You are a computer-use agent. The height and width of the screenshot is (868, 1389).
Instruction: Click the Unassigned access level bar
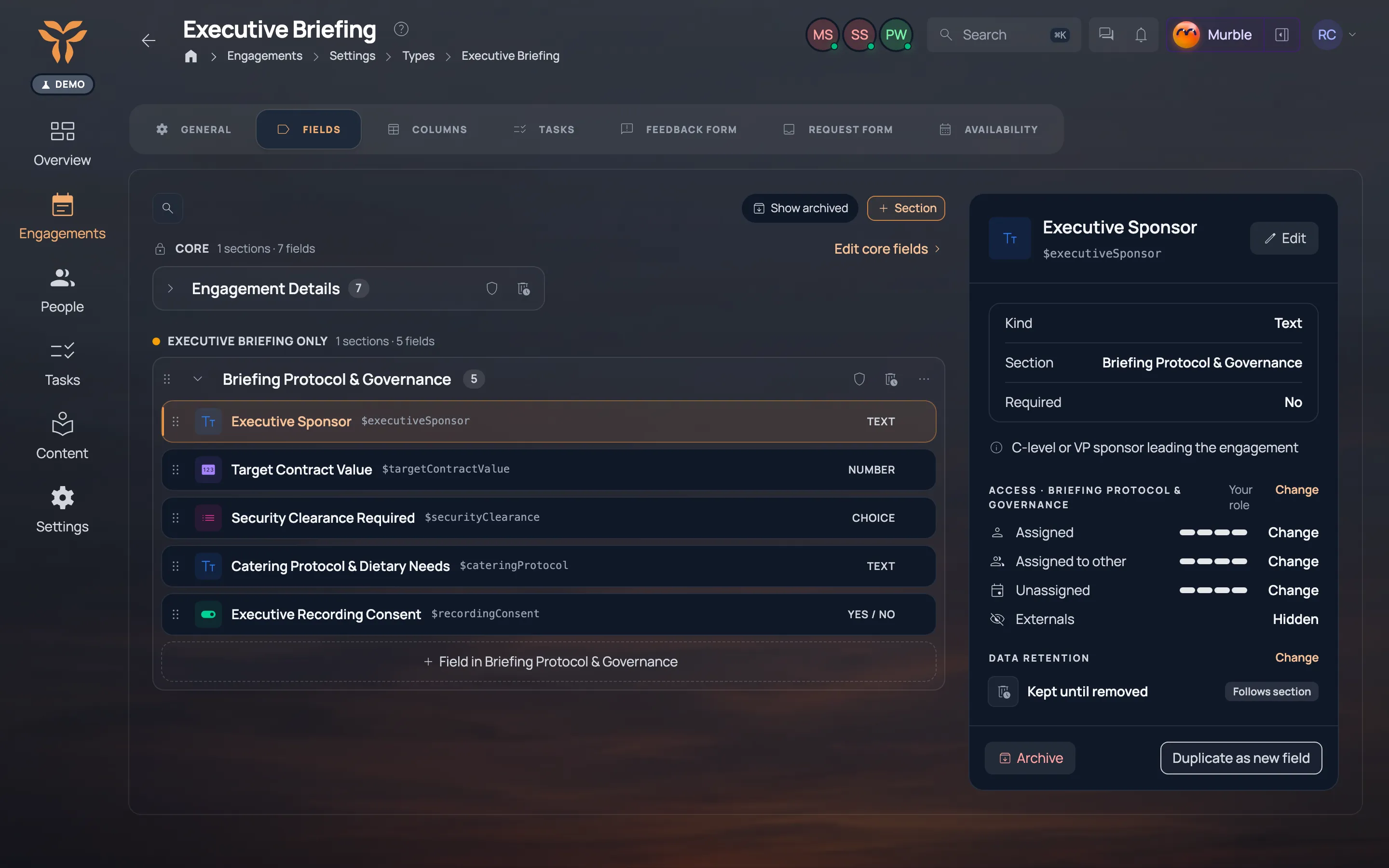(x=1213, y=590)
